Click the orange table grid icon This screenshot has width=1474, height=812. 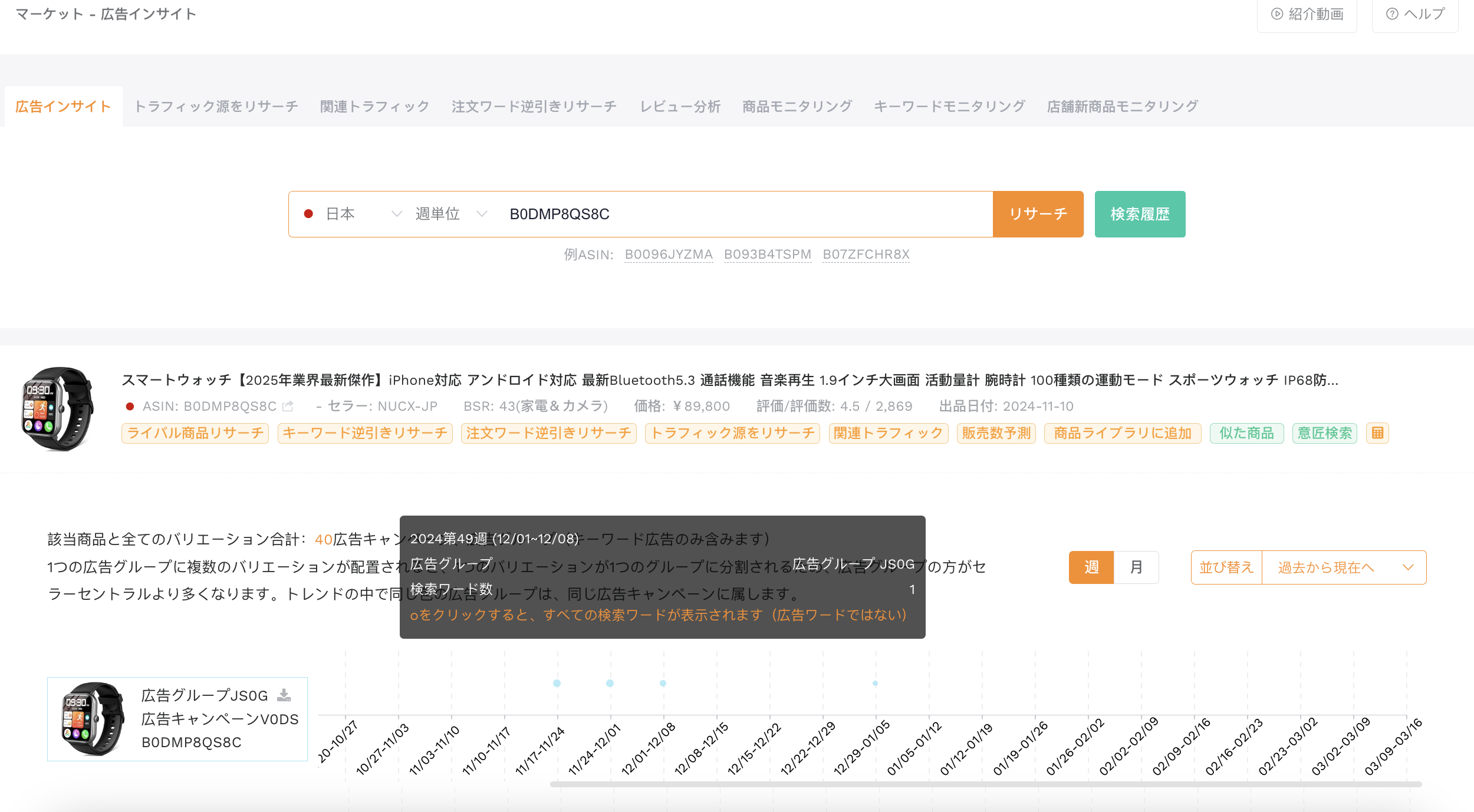point(1377,433)
